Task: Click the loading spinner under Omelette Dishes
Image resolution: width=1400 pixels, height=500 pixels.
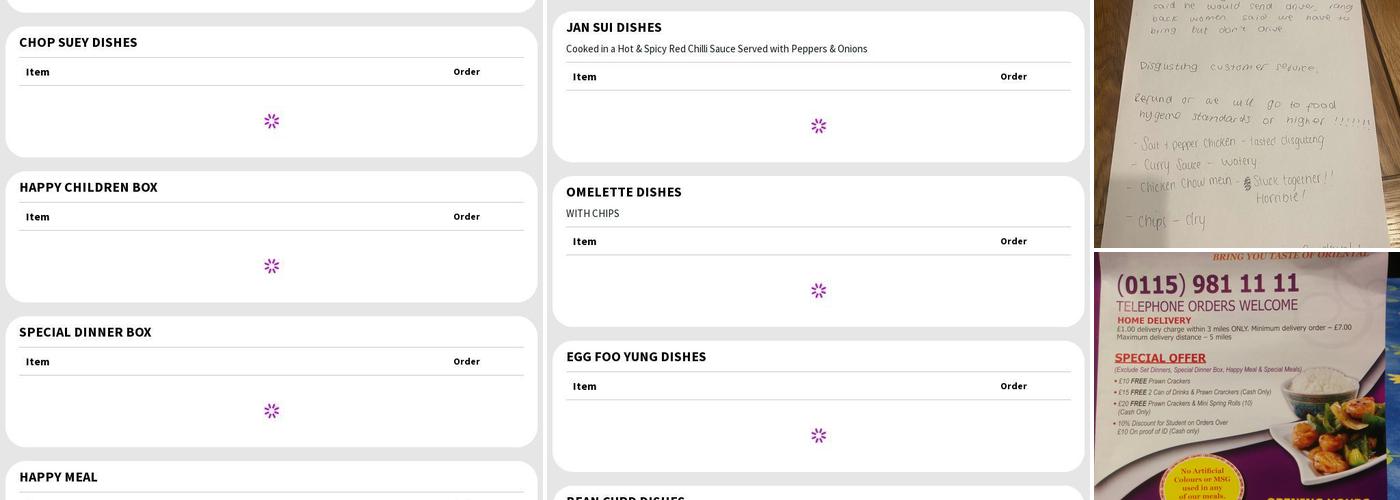Action: 818,291
